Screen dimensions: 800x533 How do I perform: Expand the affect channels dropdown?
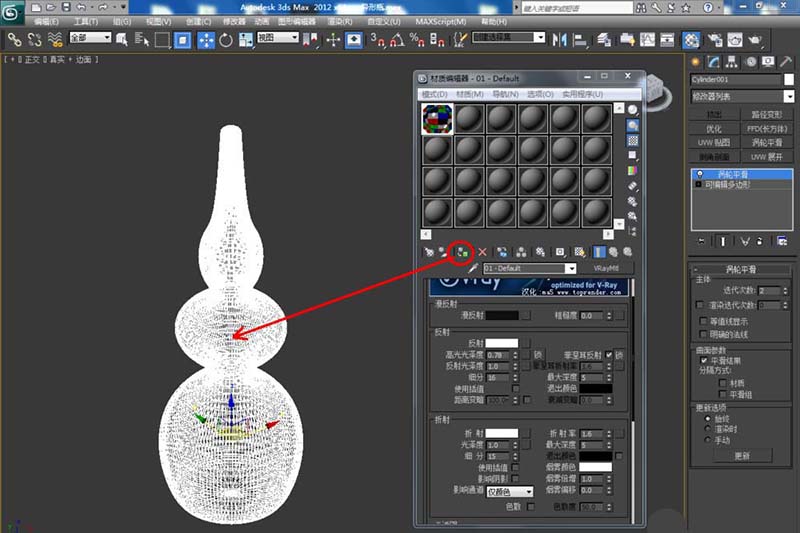click(509, 492)
